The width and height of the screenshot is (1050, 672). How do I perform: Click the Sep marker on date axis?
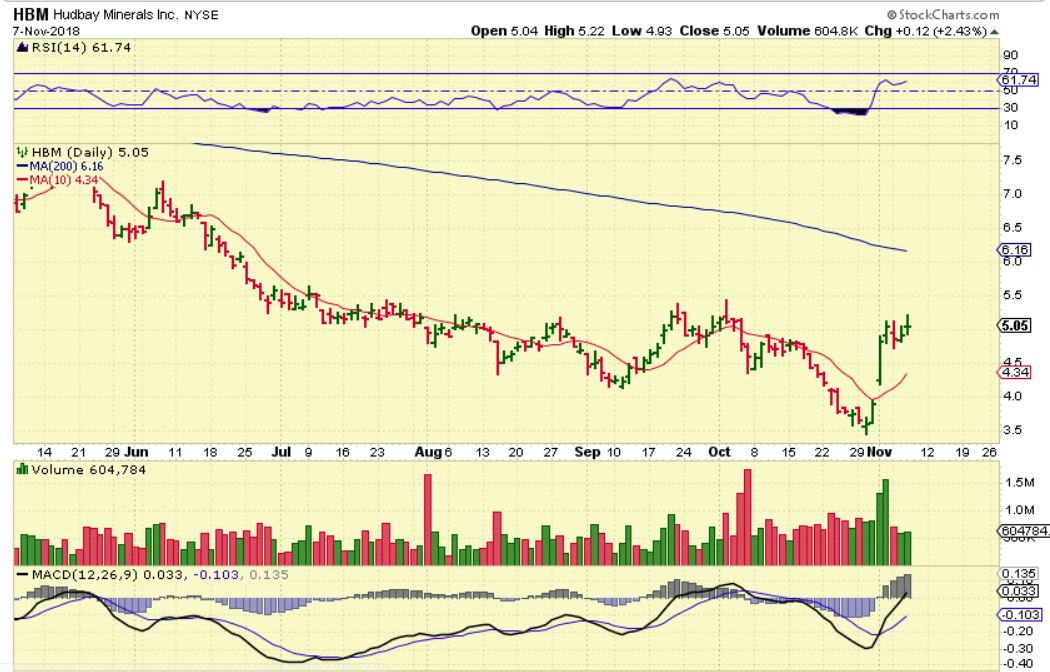coord(590,451)
